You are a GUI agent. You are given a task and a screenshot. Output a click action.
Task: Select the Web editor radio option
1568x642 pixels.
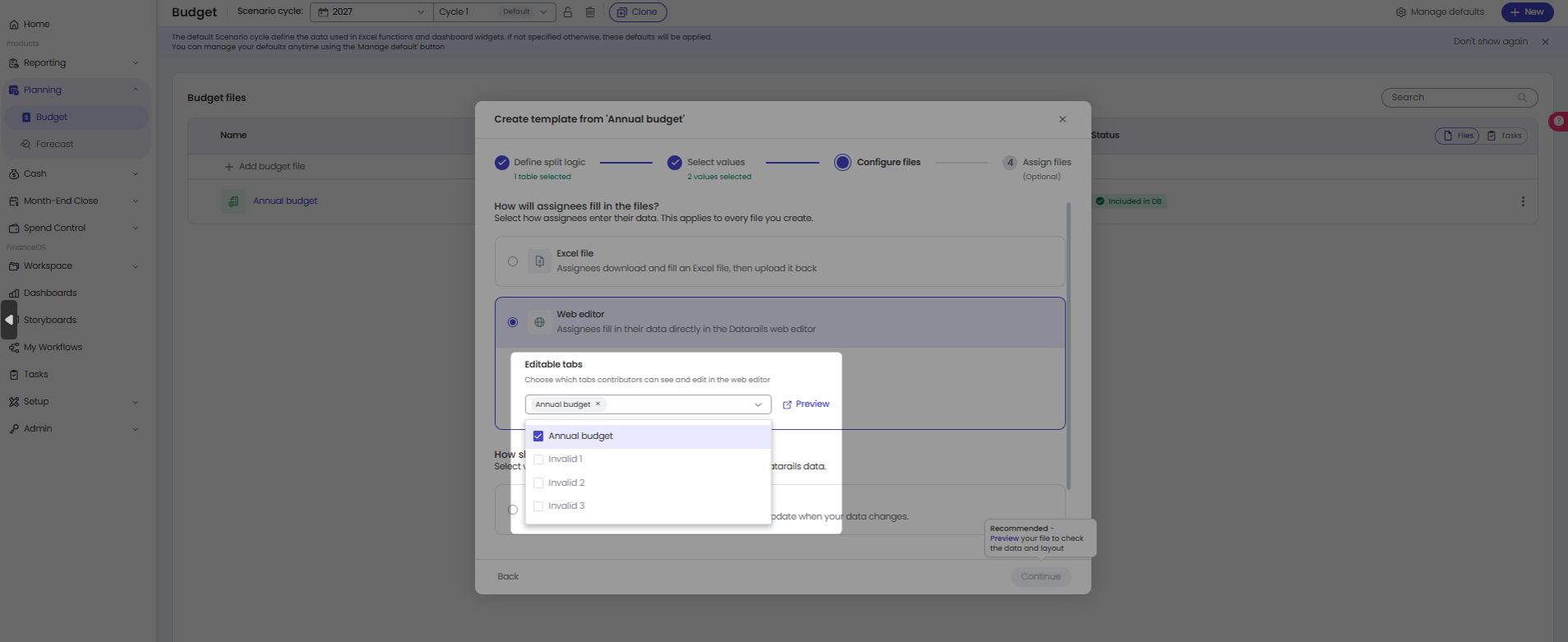click(513, 322)
